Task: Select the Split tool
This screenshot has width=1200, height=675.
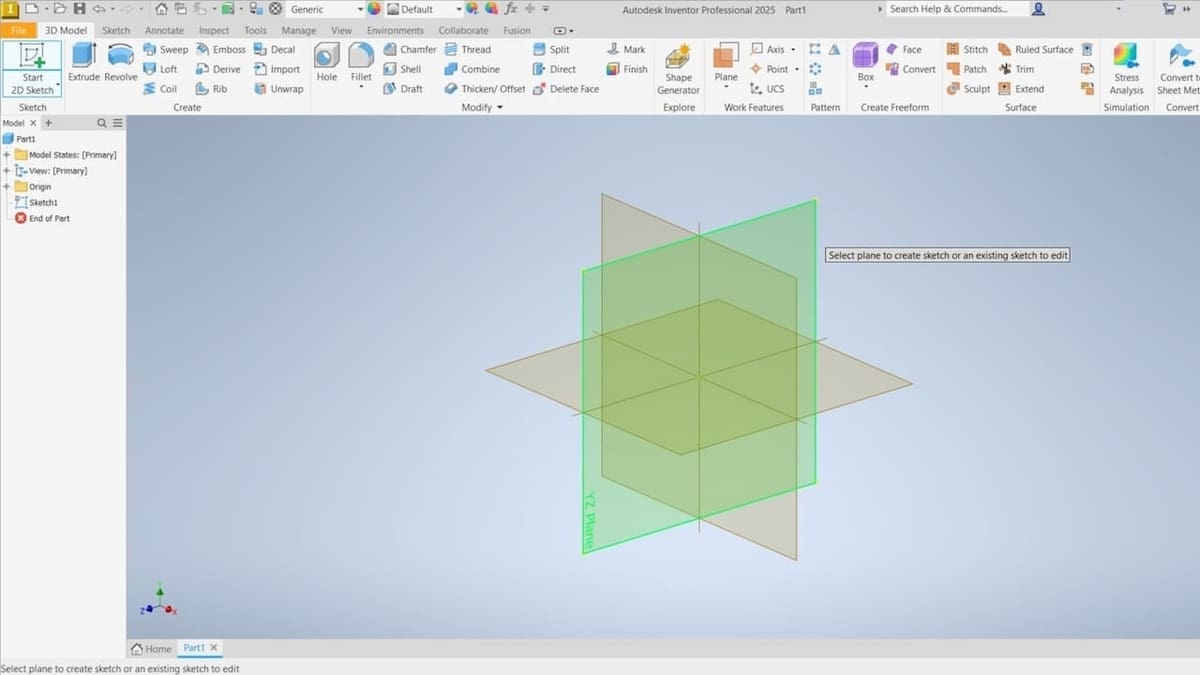Action: (551, 49)
